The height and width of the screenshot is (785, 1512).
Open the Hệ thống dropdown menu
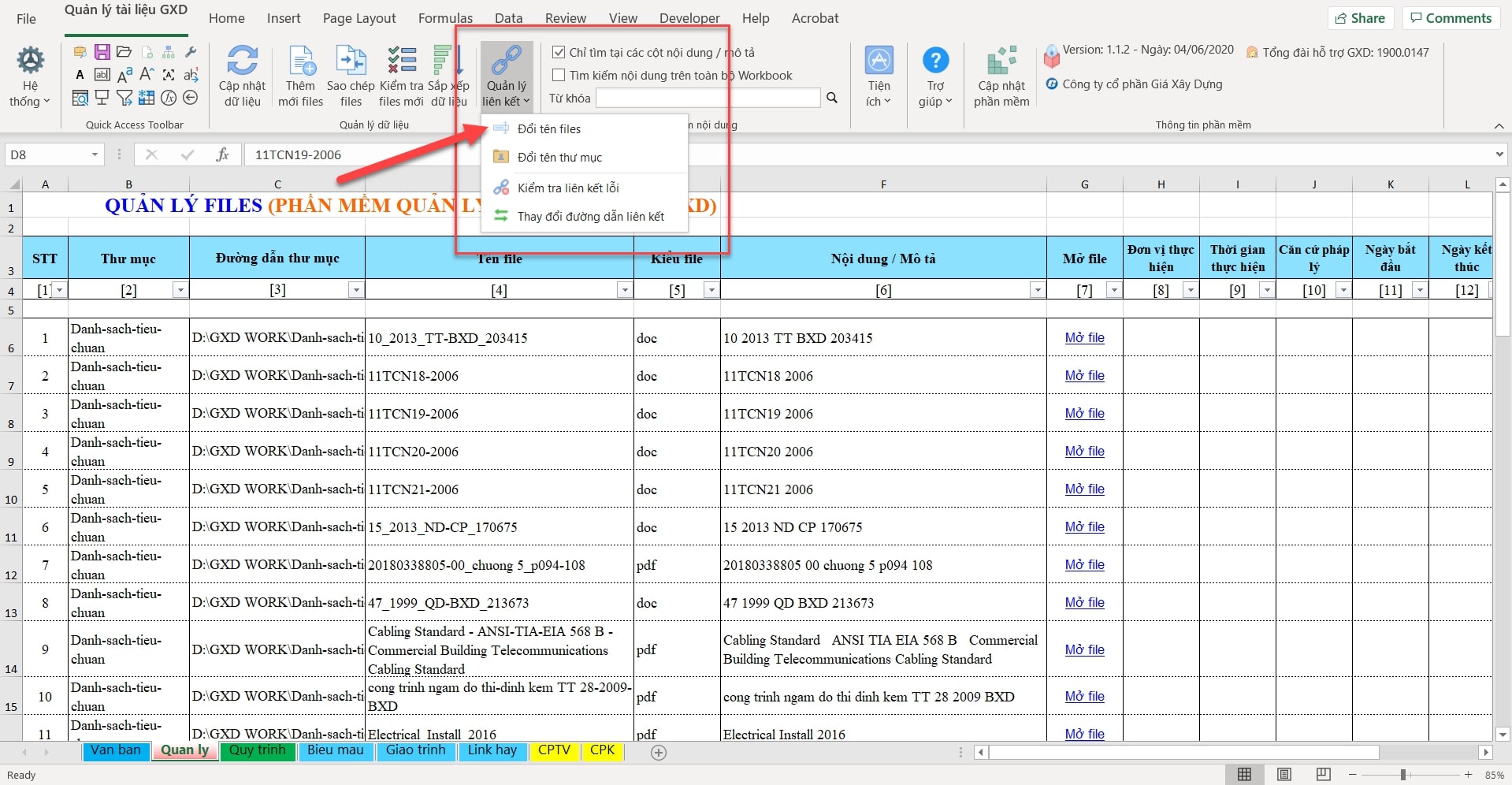click(x=30, y=77)
